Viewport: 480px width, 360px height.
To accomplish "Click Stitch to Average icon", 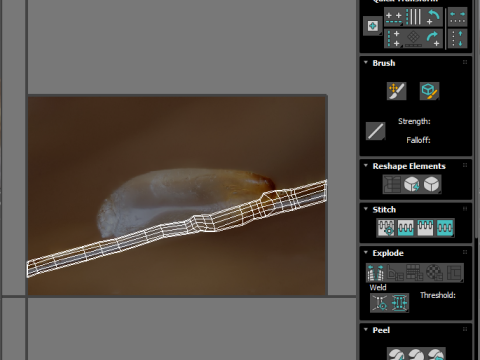I will [406, 228].
